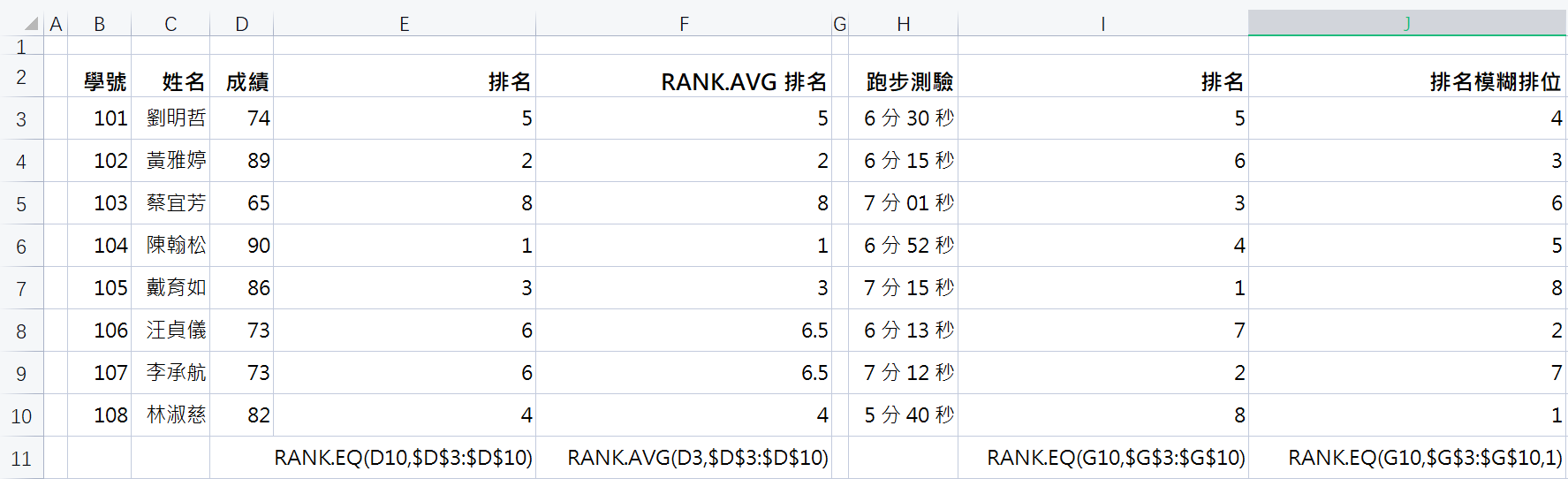Select row 2 header
The width and height of the screenshot is (1568, 479).
coord(21,77)
